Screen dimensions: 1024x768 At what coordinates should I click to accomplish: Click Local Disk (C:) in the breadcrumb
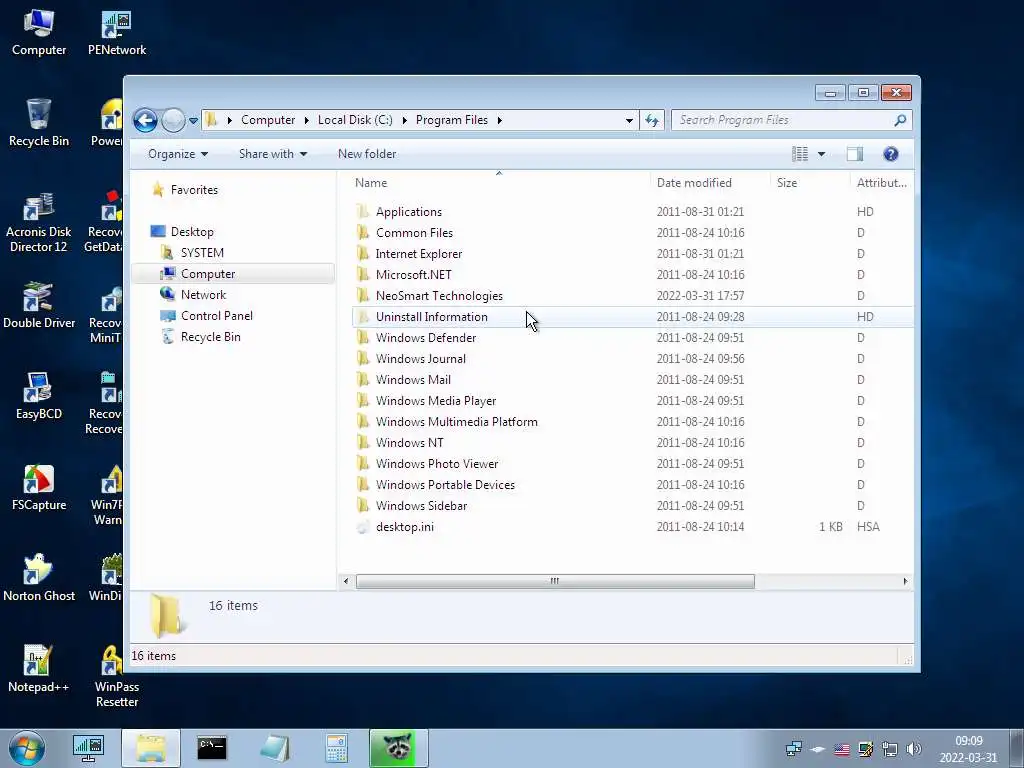point(355,120)
